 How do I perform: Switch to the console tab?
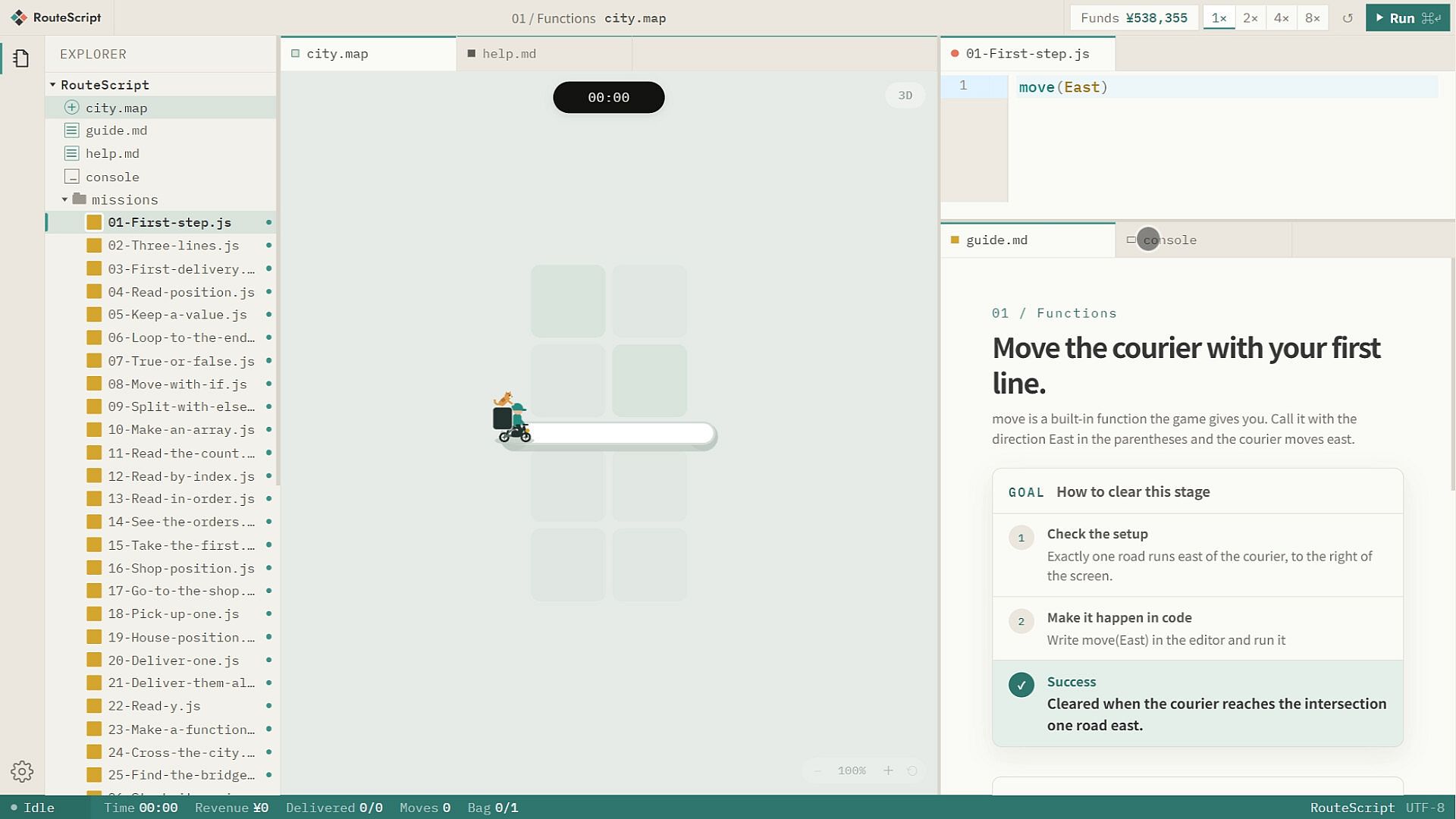point(1203,240)
